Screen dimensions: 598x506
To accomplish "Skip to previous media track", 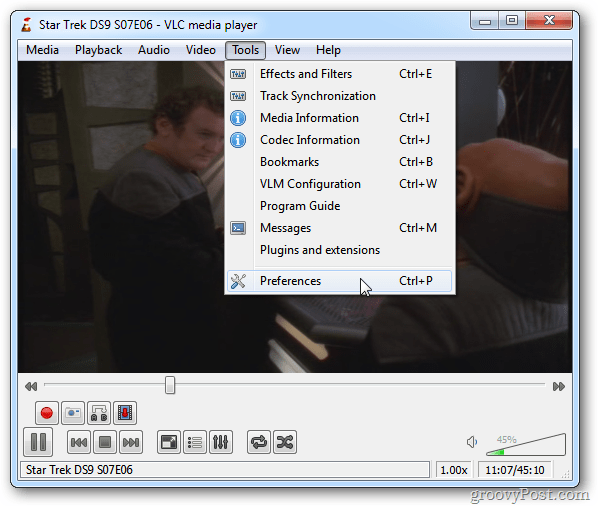I will pyautogui.click(x=79, y=442).
